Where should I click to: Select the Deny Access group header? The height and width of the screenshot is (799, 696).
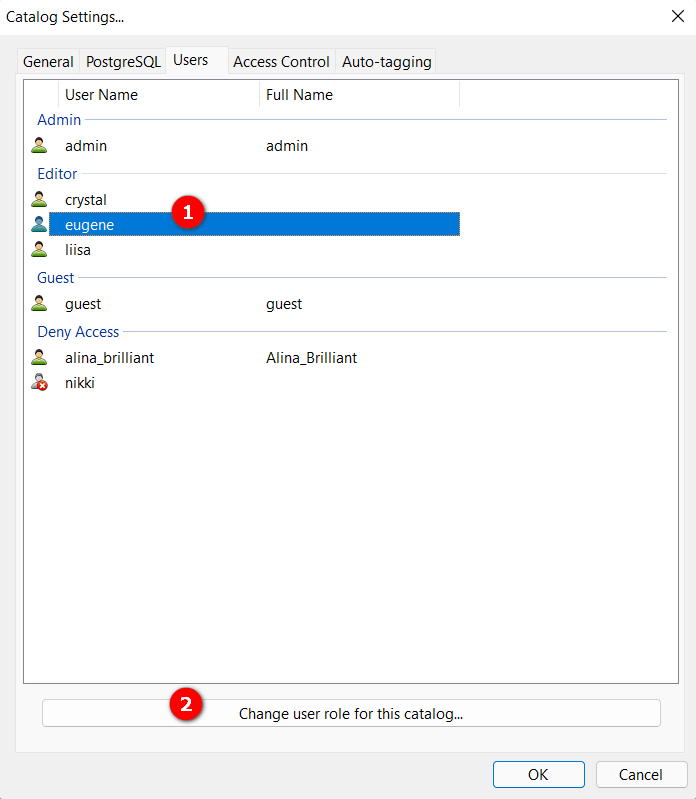tap(78, 332)
